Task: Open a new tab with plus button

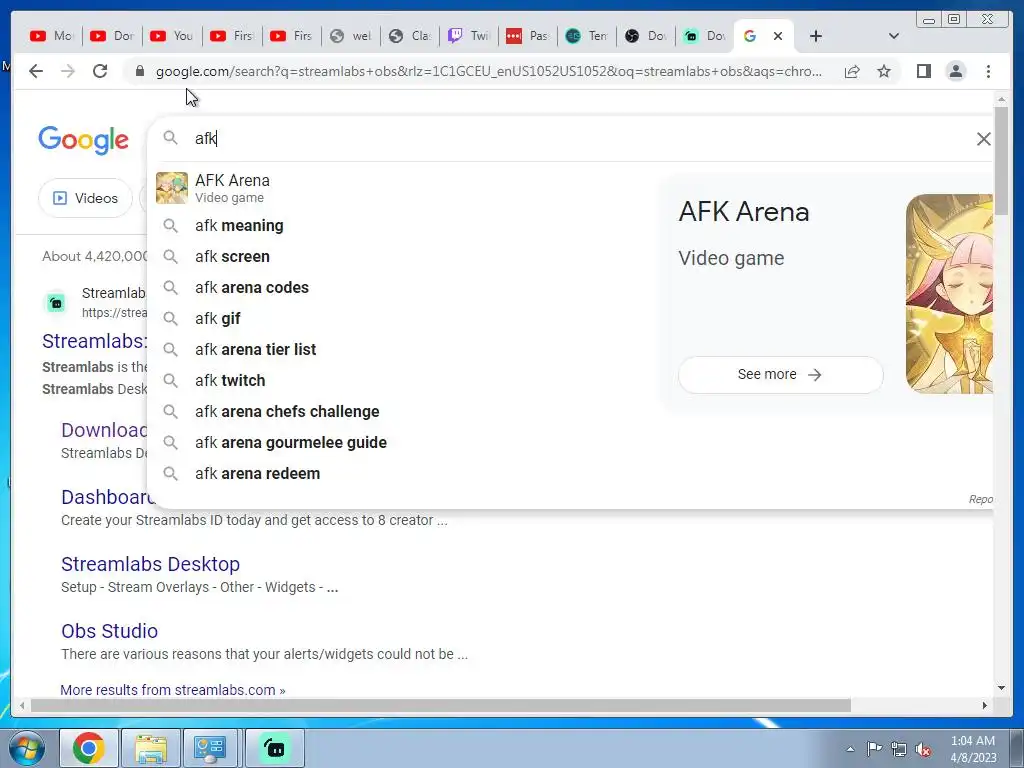Action: click(815, 36)
